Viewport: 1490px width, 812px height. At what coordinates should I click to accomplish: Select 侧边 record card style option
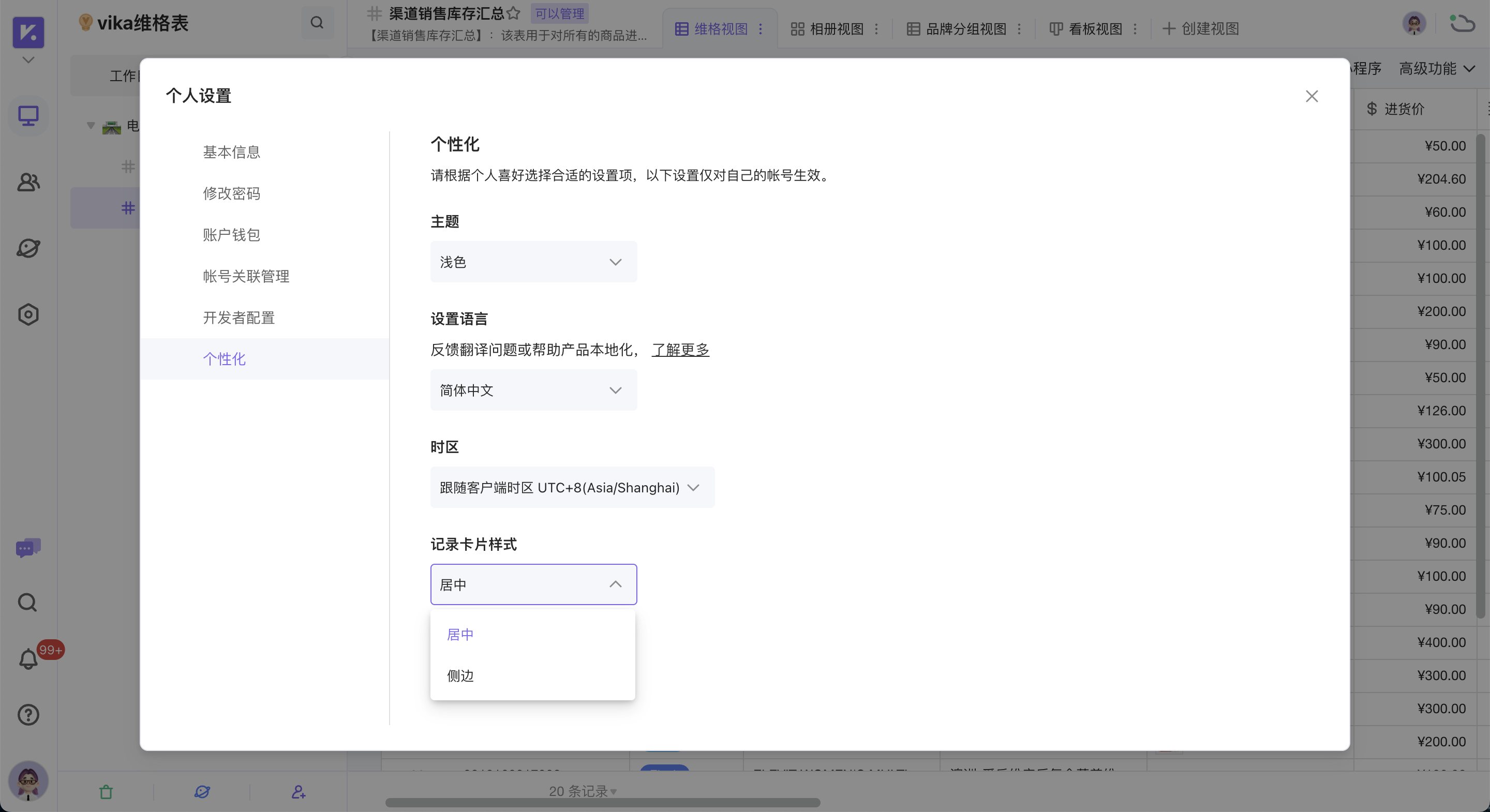click(460, 675)
